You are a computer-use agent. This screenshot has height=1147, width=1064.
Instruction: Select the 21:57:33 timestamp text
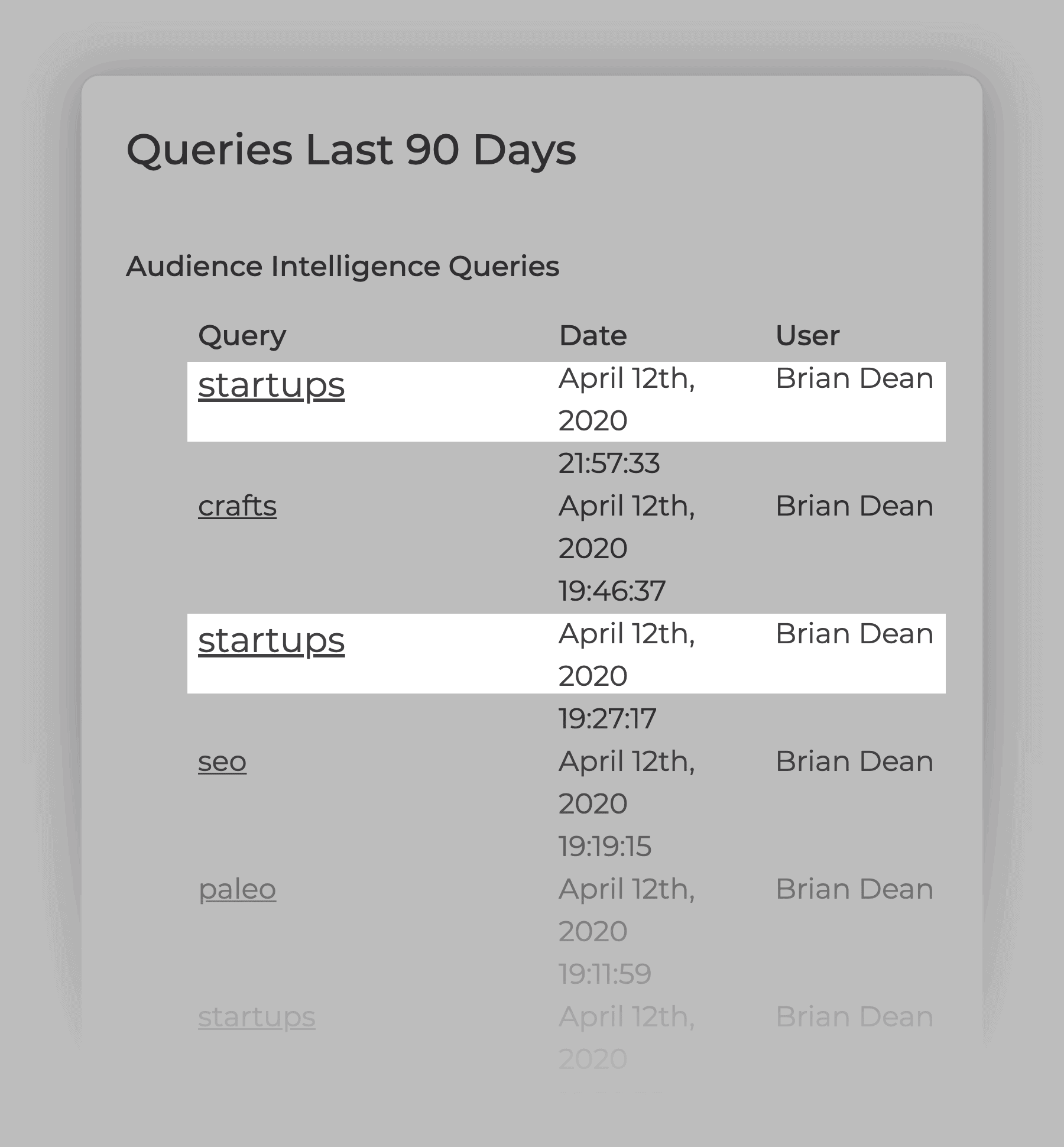(609, 464)
